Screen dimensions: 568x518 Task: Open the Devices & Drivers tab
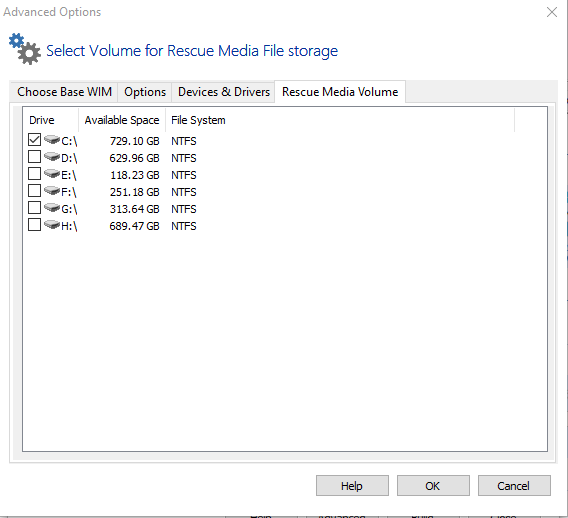(x=224, y=92)
